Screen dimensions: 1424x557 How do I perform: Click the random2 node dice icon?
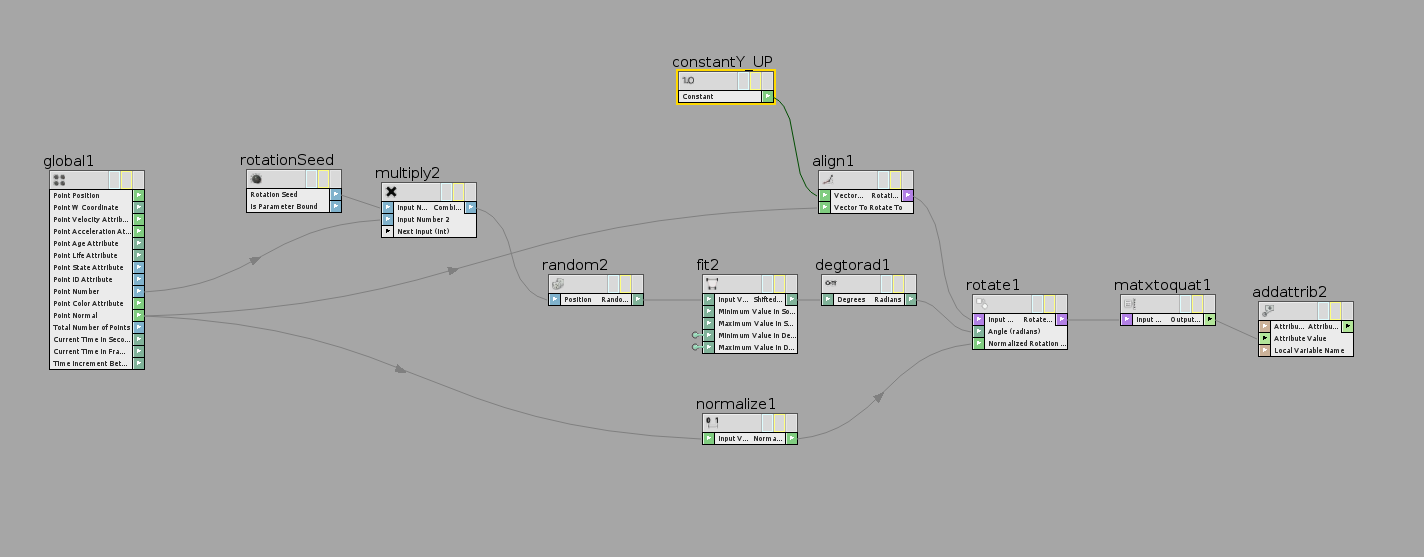point(558,284)
